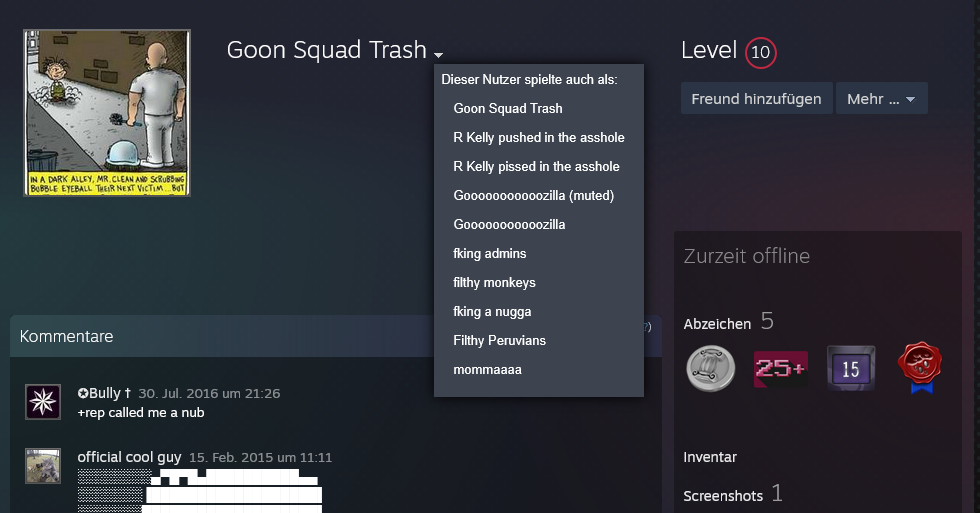The height and width of the screenshot is (513, 980).
Task: Select alias 'R Kelly pushed in the asshole'
Action: [x=538, y=137]
